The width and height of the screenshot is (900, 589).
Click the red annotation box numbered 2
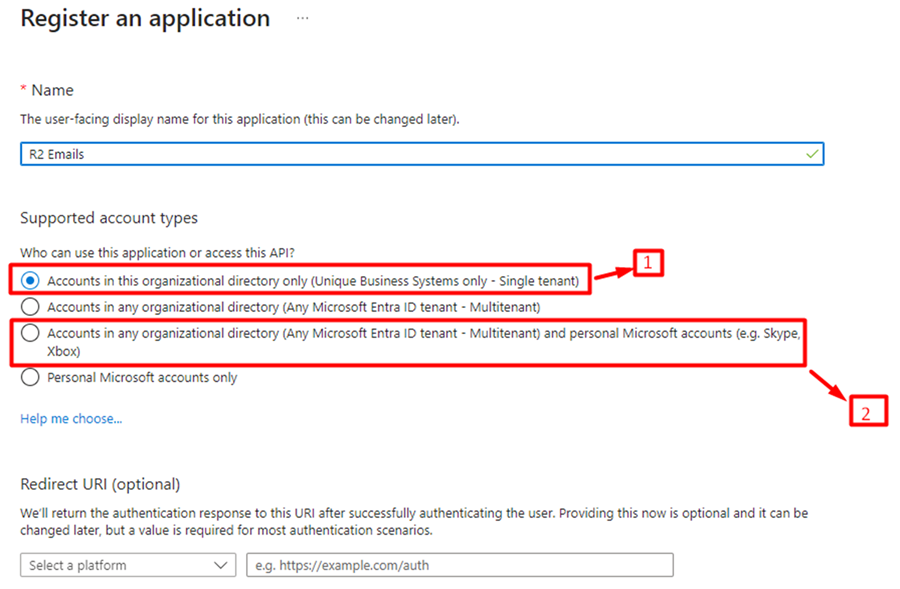[868, 410]
